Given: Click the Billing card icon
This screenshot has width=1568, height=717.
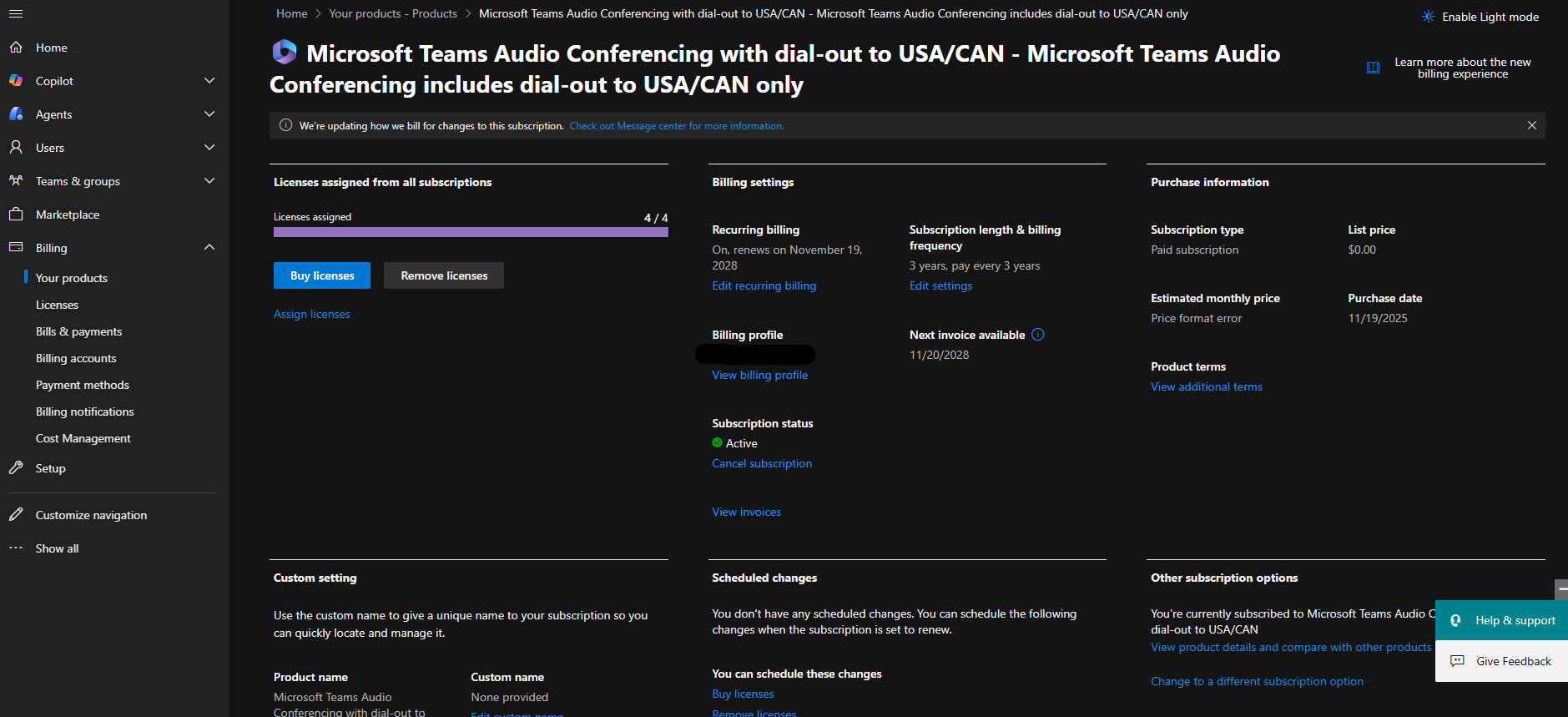Looking at the screenshot, I should (16, 248).
